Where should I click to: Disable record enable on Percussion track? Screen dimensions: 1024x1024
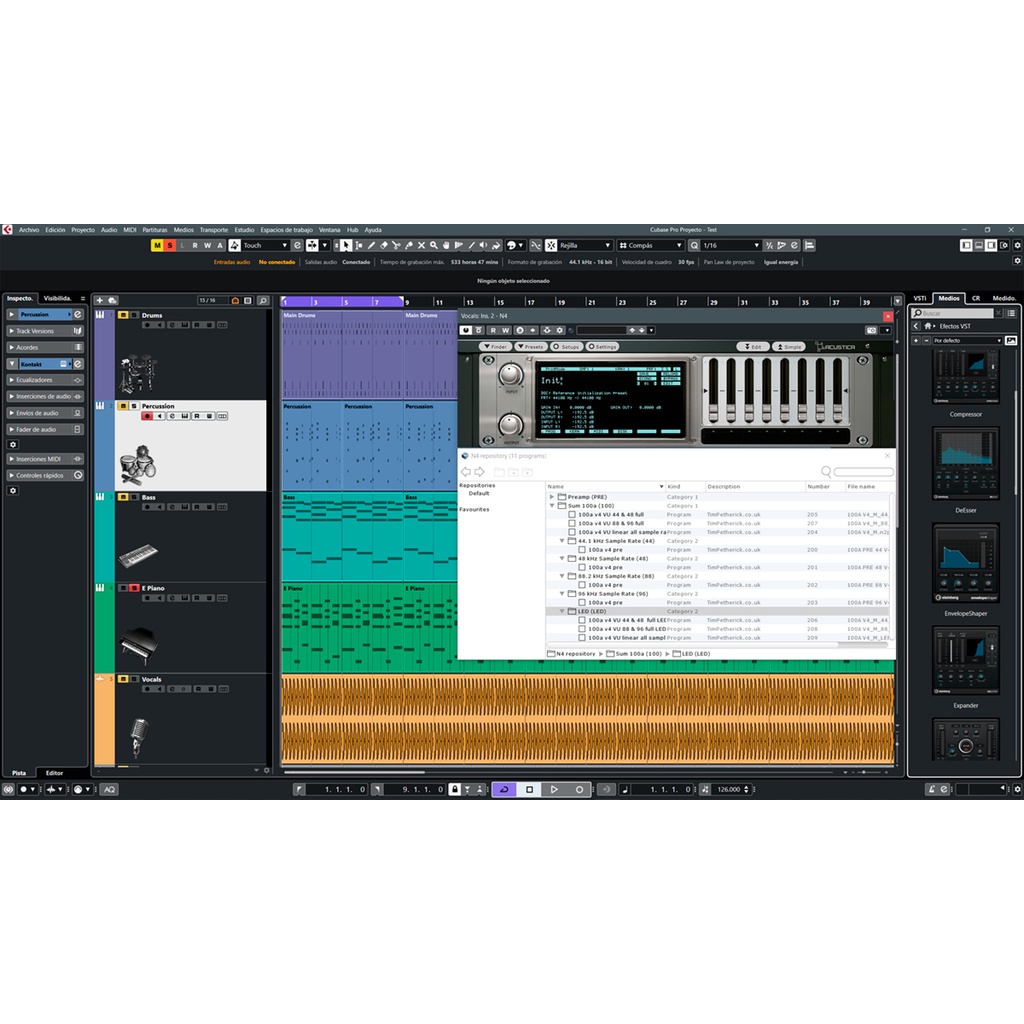coord(147,416)
